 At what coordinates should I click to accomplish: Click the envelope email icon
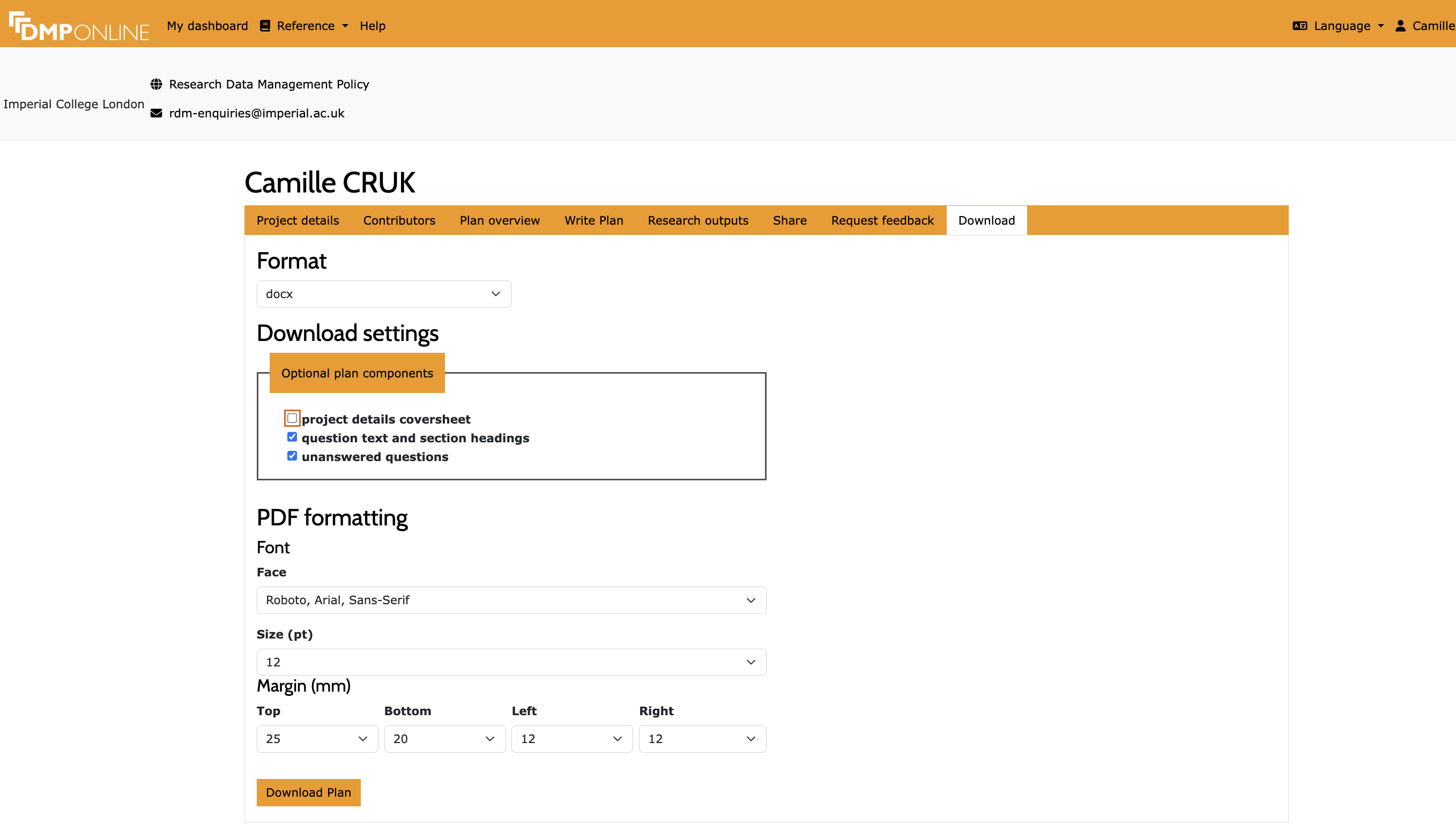(157, 114)
